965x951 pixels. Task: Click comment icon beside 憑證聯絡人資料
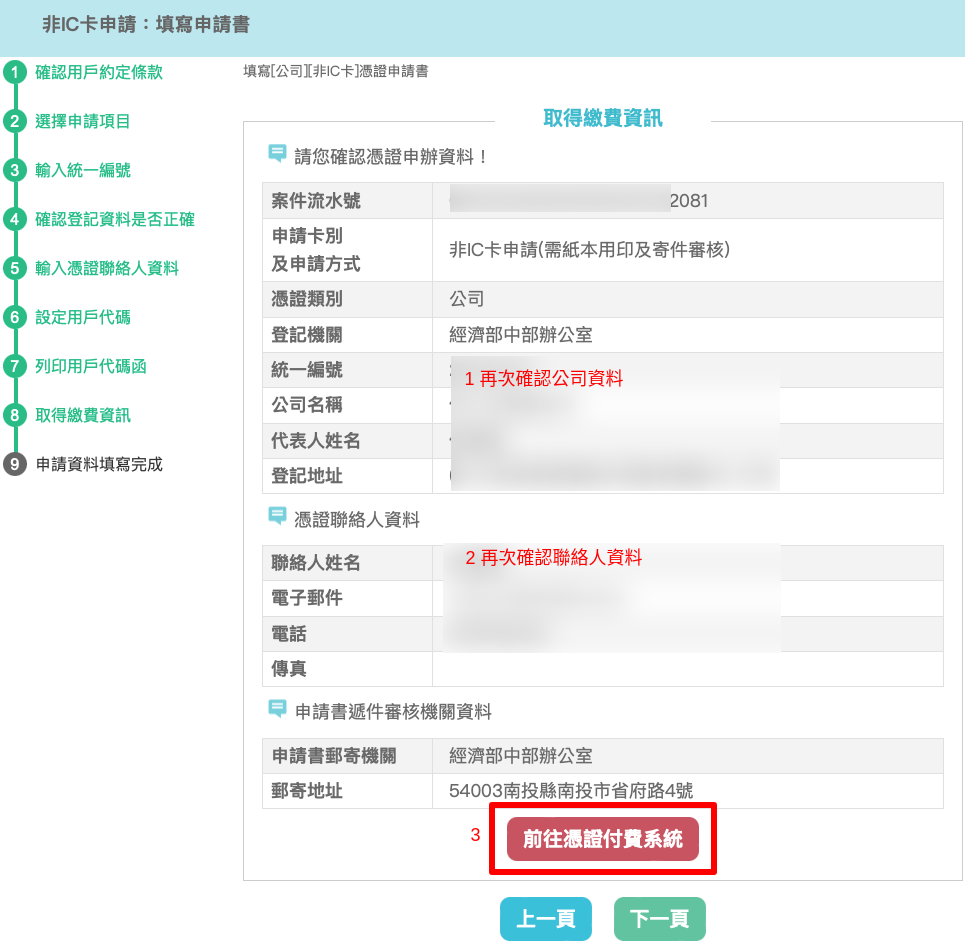pos(278,516)
